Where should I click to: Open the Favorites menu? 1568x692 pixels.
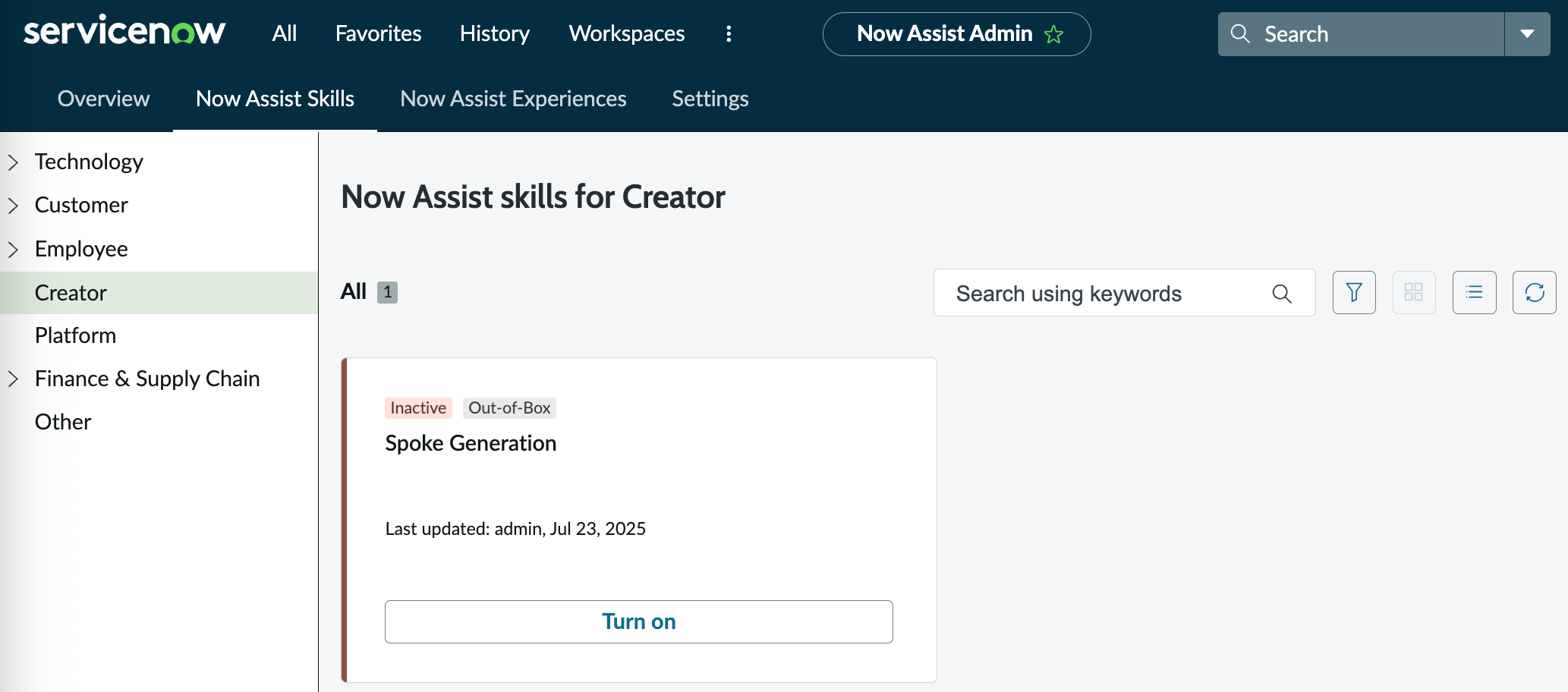[378, 33]
